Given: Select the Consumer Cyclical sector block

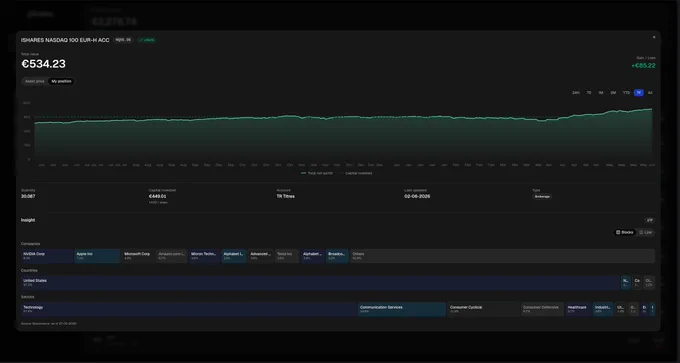Looking at the screenshot, I should click(484, 309).
